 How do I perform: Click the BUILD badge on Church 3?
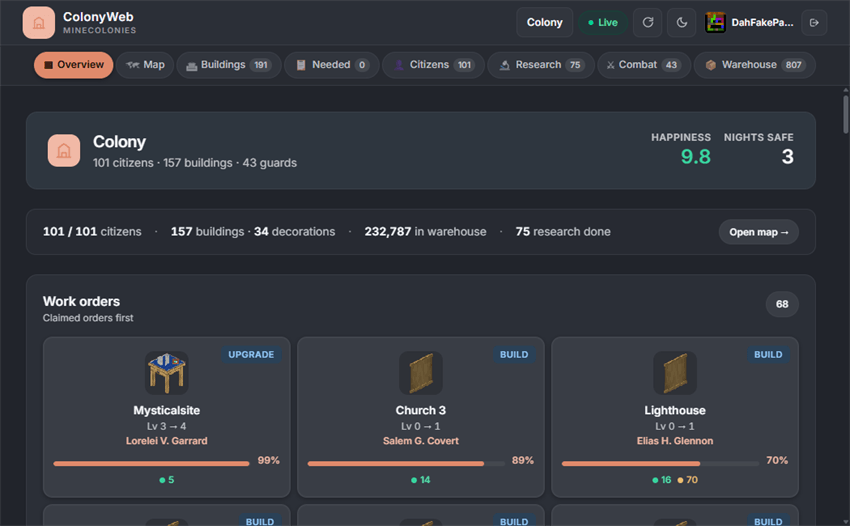click(x=514, y=355)
